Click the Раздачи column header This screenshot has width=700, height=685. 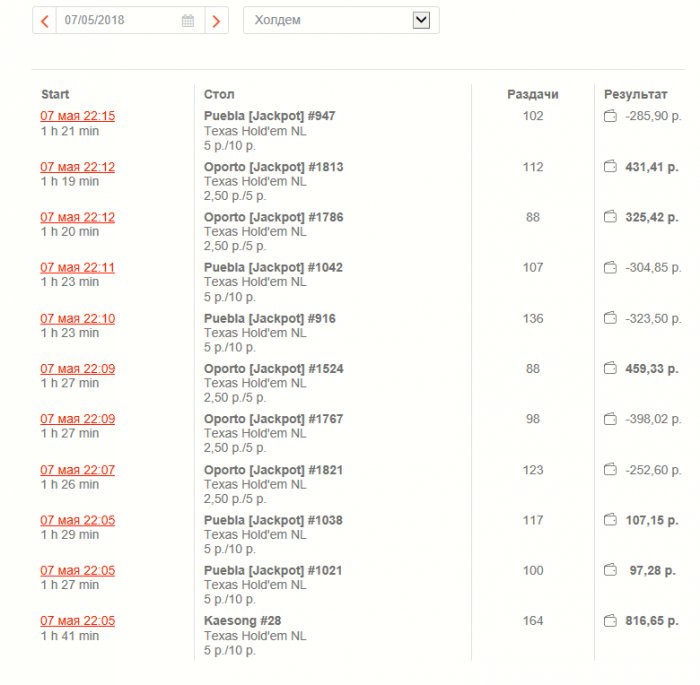533,94
